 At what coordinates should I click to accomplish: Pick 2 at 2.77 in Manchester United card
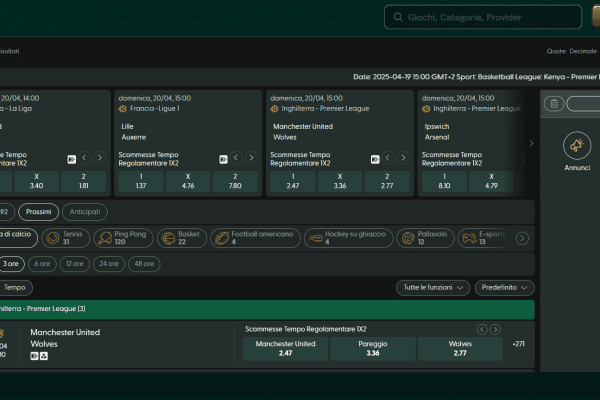(387, 181)
